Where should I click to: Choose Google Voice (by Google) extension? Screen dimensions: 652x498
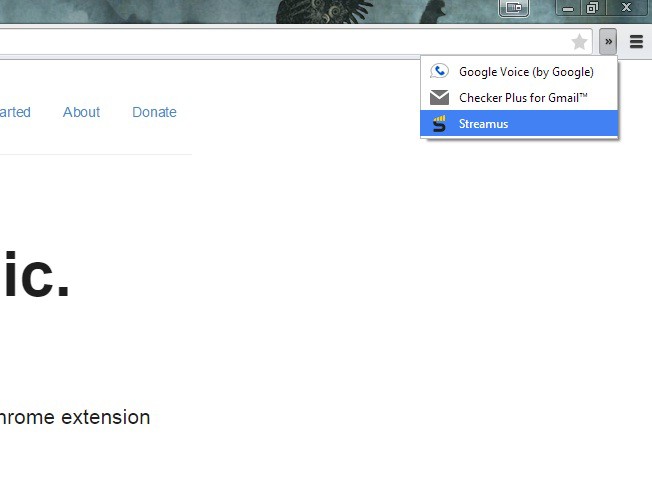point(519,71)
